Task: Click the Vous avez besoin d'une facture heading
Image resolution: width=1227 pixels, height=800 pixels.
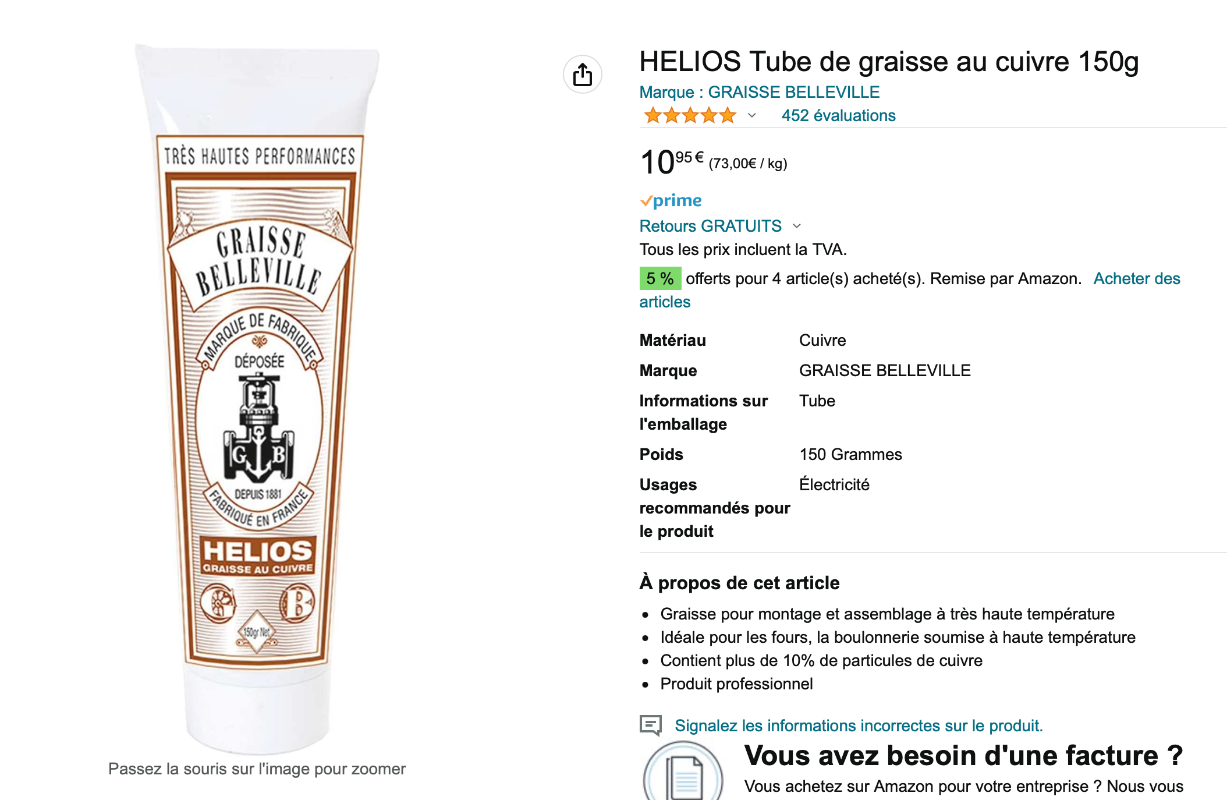Action: [x=964, y=755]
